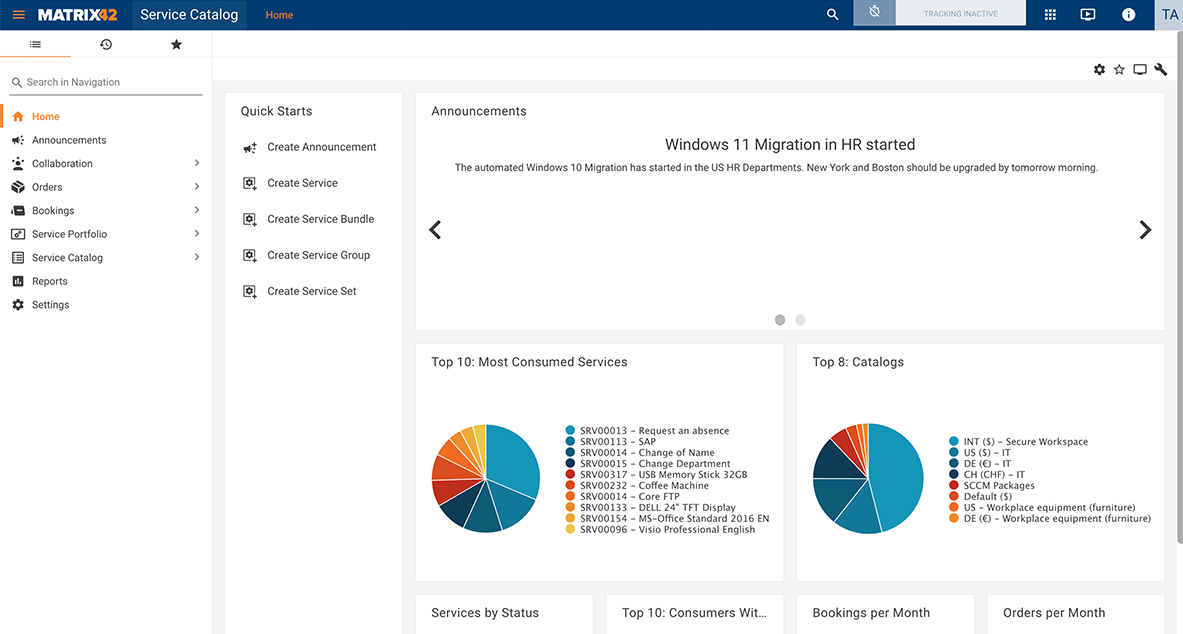This screenshot has width=1183, height=634.
Task: Open the video tutorials icon
Action: pos(1088,15)
